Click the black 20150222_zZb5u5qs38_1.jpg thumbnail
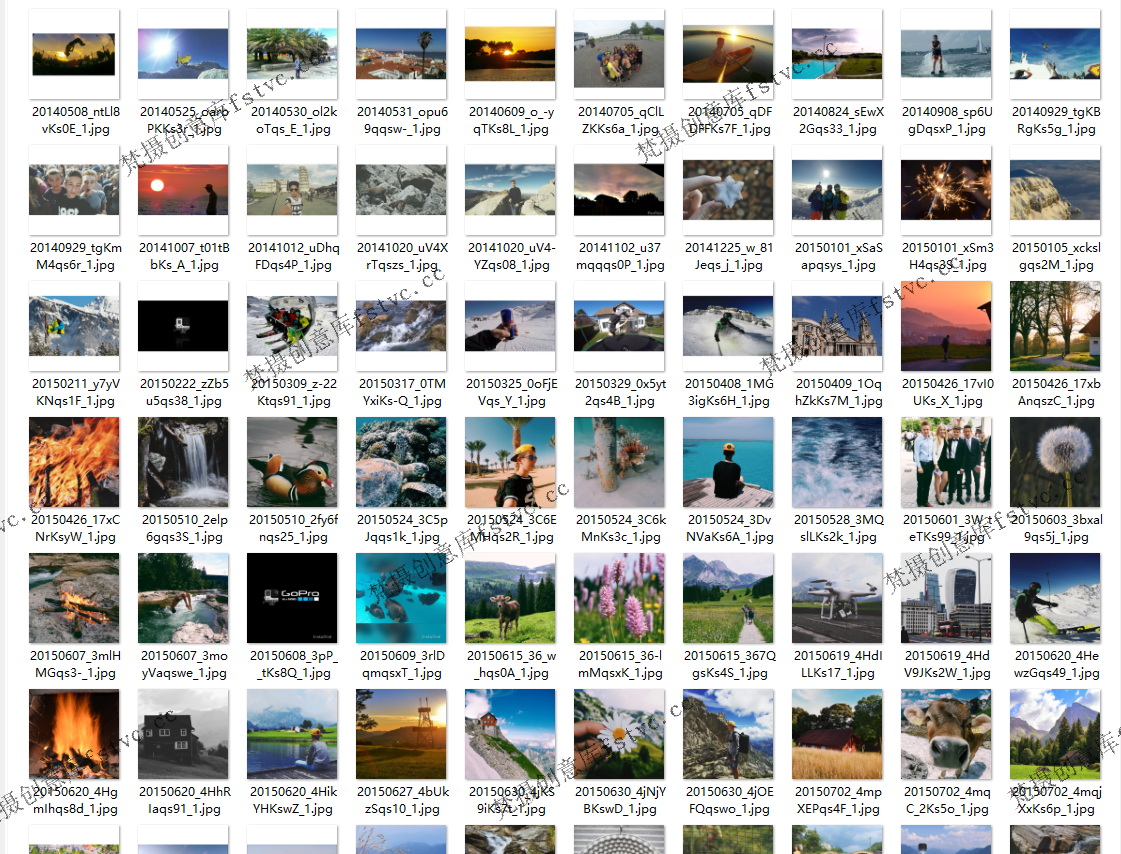The width and height of the screenshot is (1121, 854). (x=183, y=326)
